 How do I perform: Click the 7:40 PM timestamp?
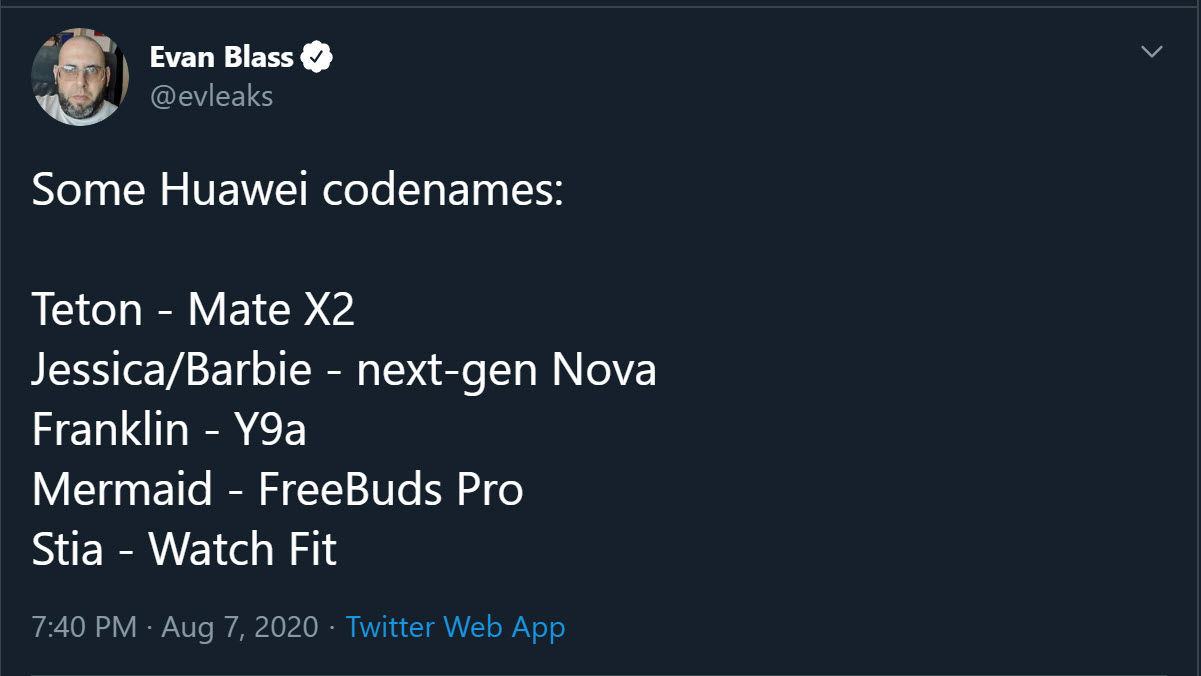coord(84,627)
